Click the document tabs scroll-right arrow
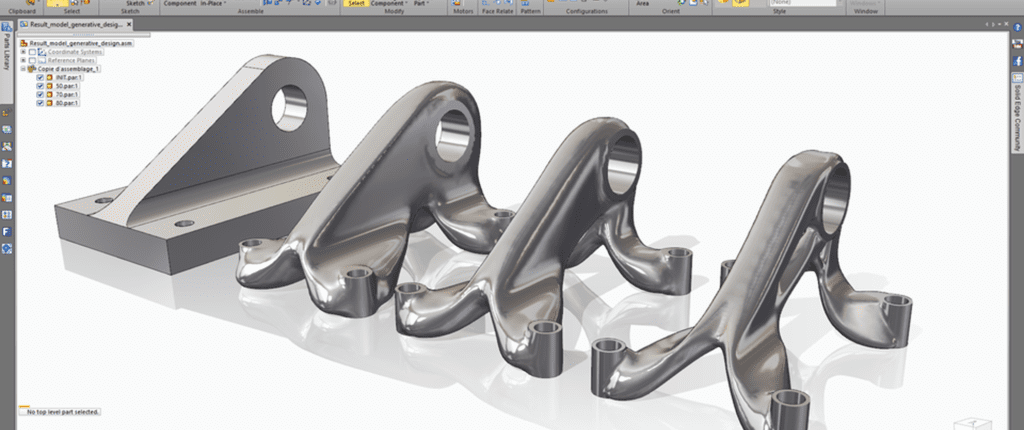Viewport: 1024px width, 430px height. click(x=993, y=24)
